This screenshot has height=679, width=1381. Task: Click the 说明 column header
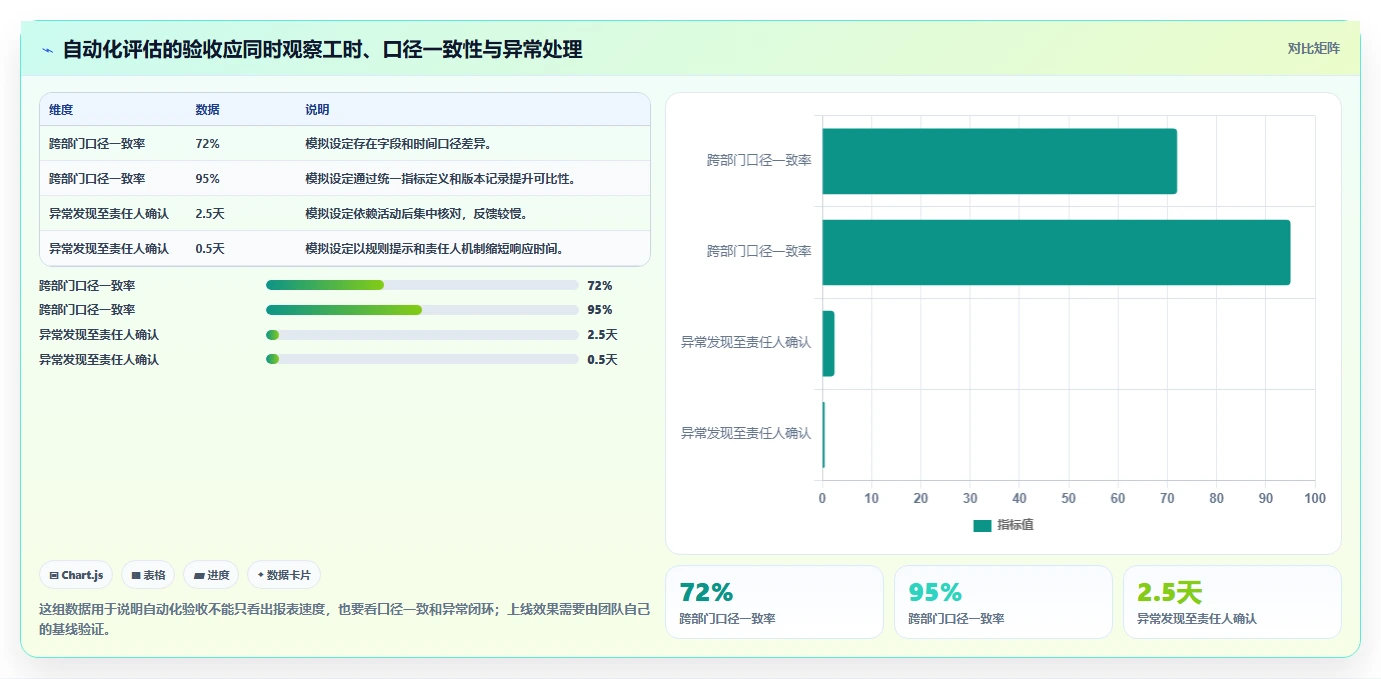(317, 110)
